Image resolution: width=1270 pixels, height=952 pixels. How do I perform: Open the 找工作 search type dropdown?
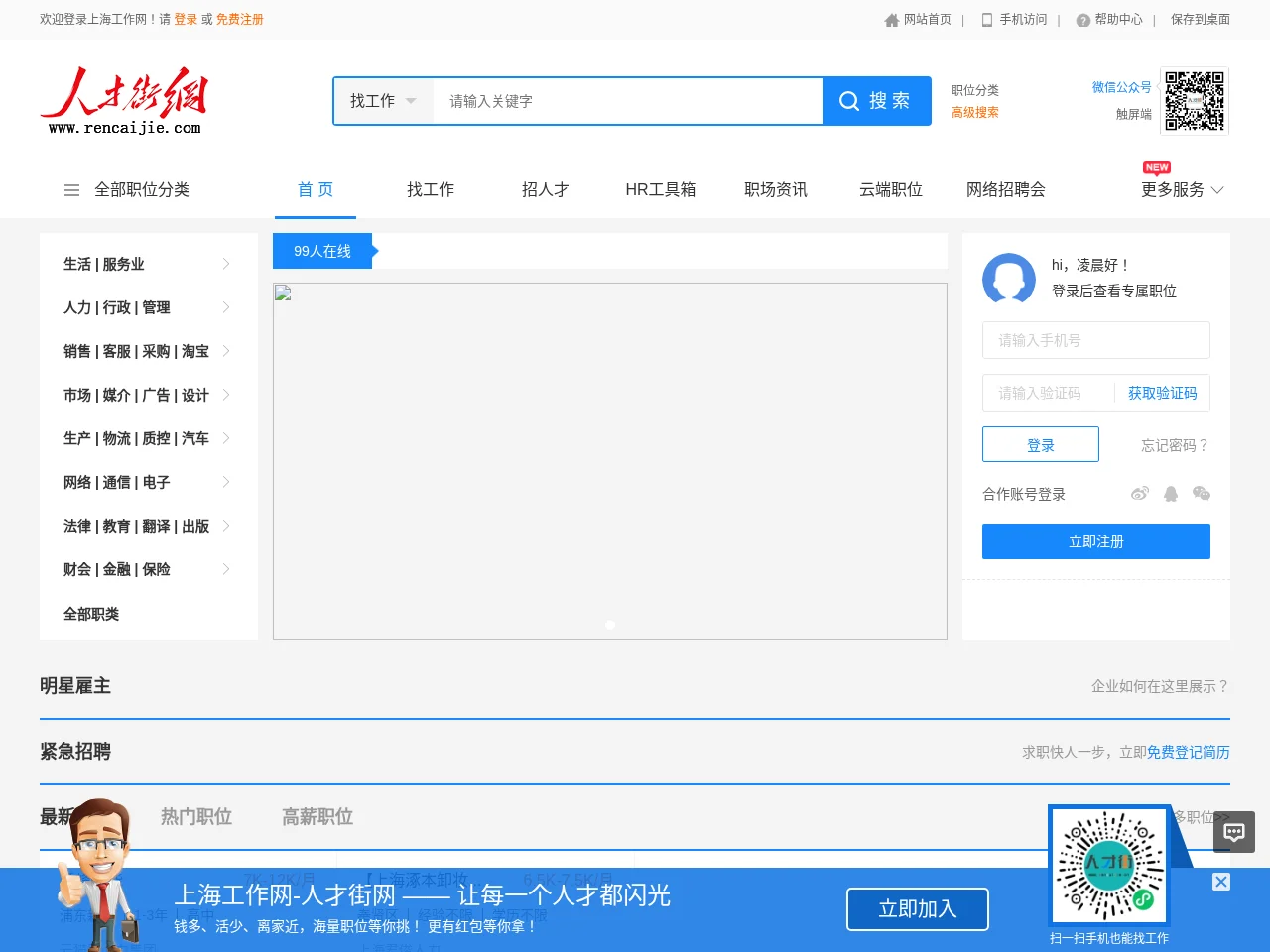(x=383, y=101)
